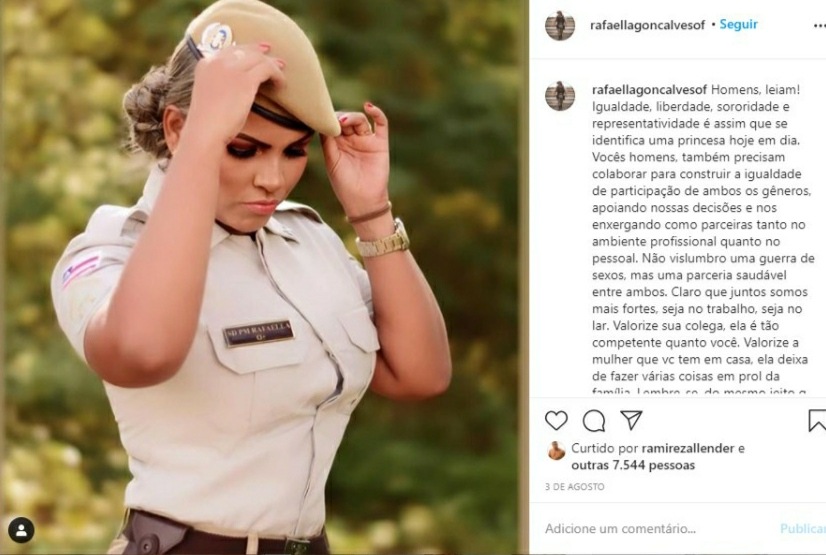Open comments via speech bubble icon
Screen dimensions: 826x555
point(594,420)
